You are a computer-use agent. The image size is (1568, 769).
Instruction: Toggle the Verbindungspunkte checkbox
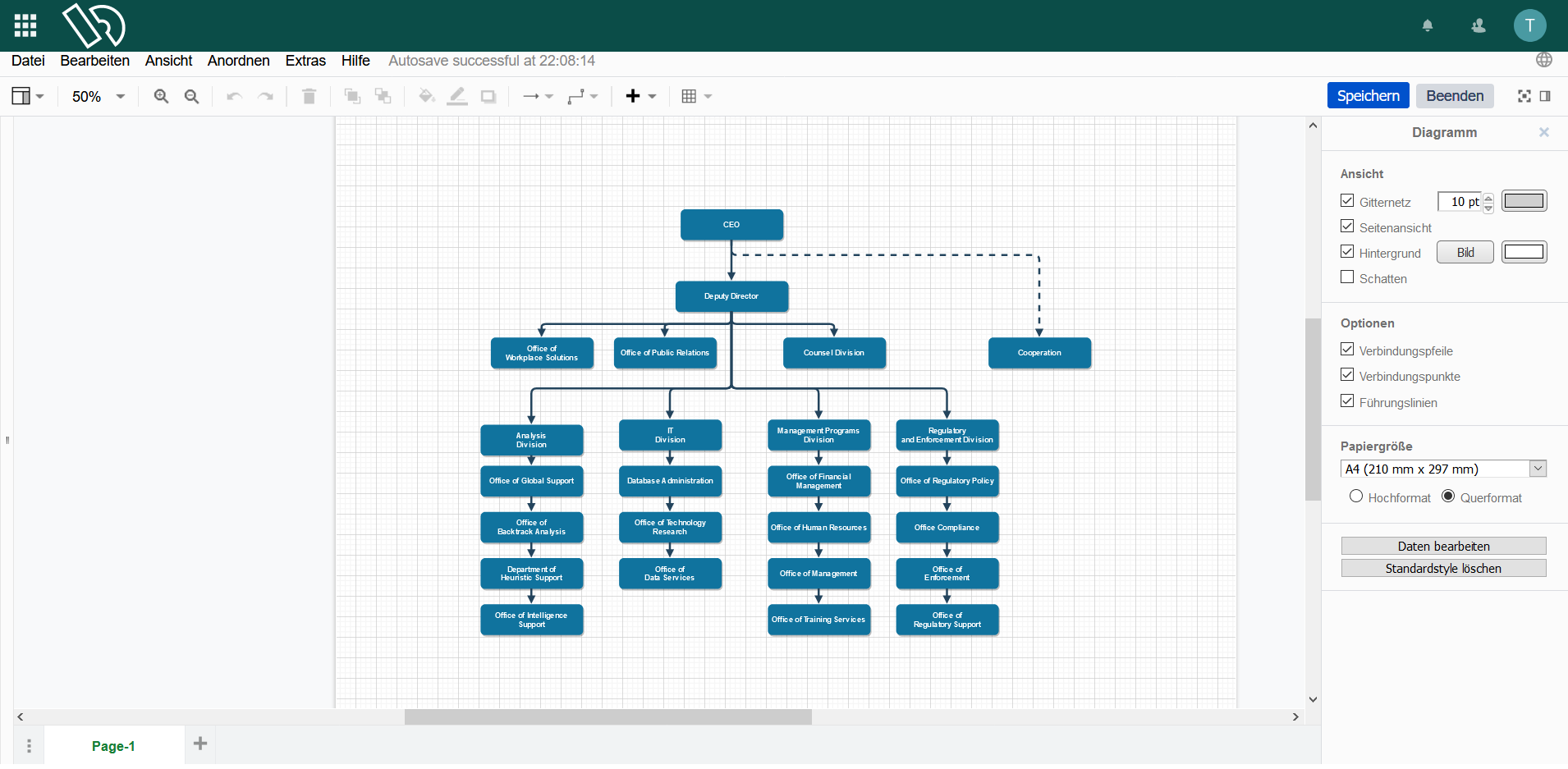pos(1347,374)
